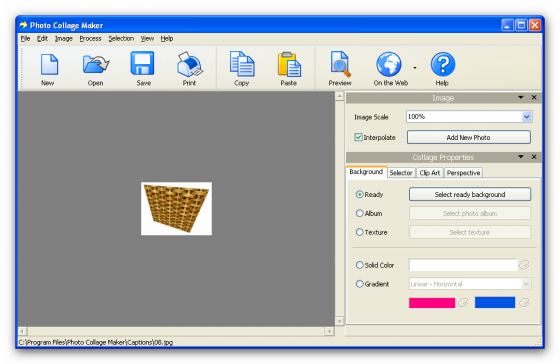This screenshot has height=364, width=560.
Task: Open the Image menu
Action: (x=64, y=39)
